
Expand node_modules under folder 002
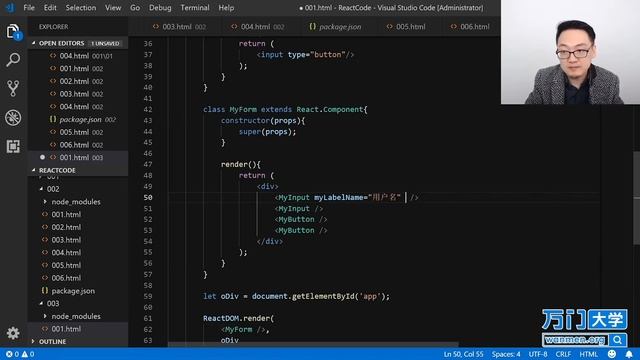(x=45, y=202)
